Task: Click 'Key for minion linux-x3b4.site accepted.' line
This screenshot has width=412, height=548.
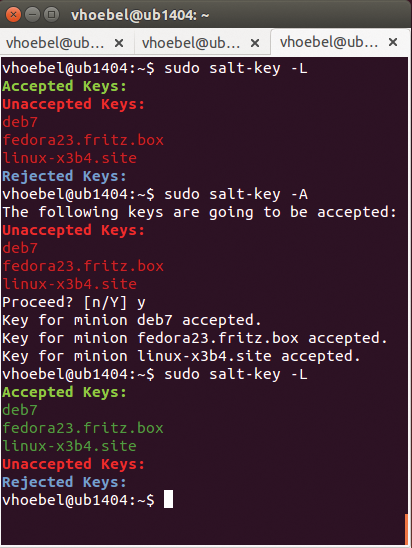Action: pyautogui.click(x=181, y=356)
